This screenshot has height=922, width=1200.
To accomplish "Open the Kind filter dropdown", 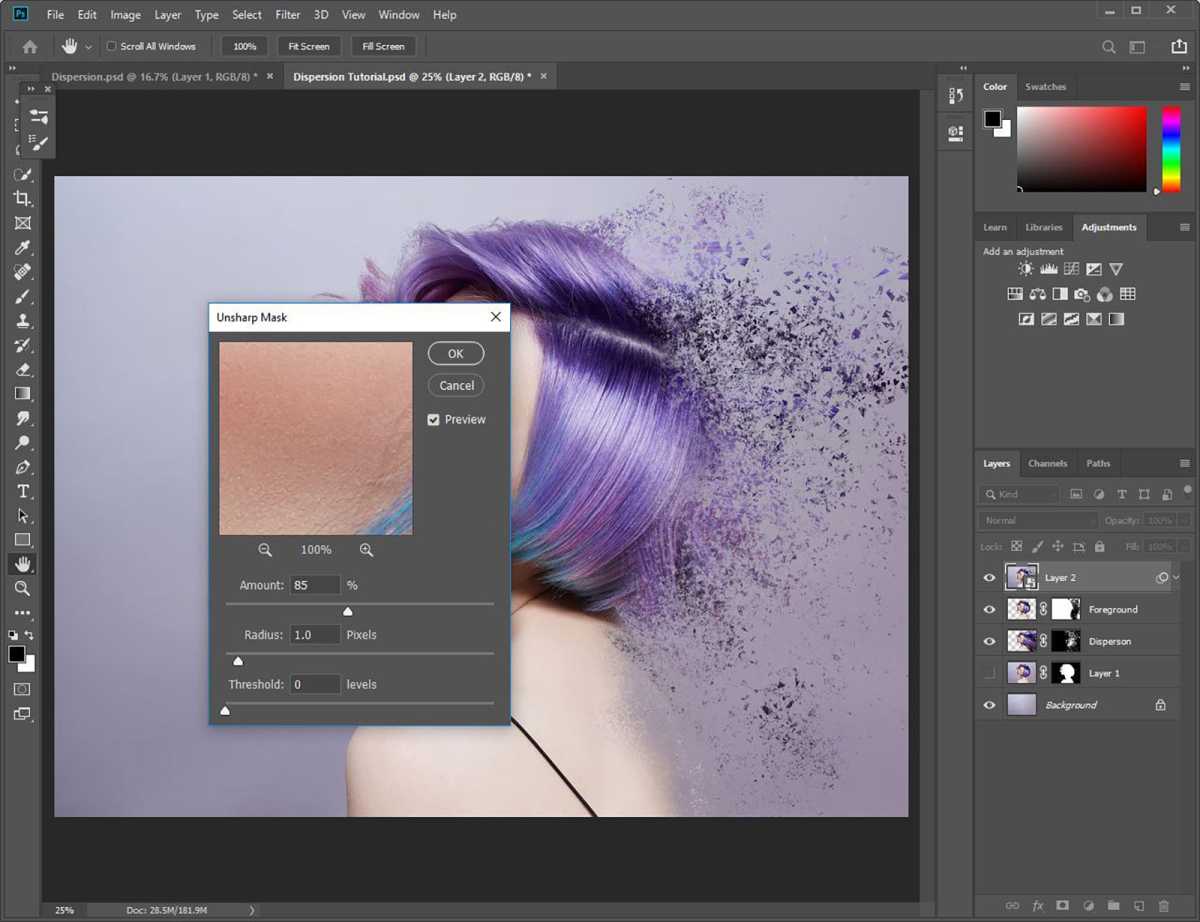I will (x=1019, y=493).
